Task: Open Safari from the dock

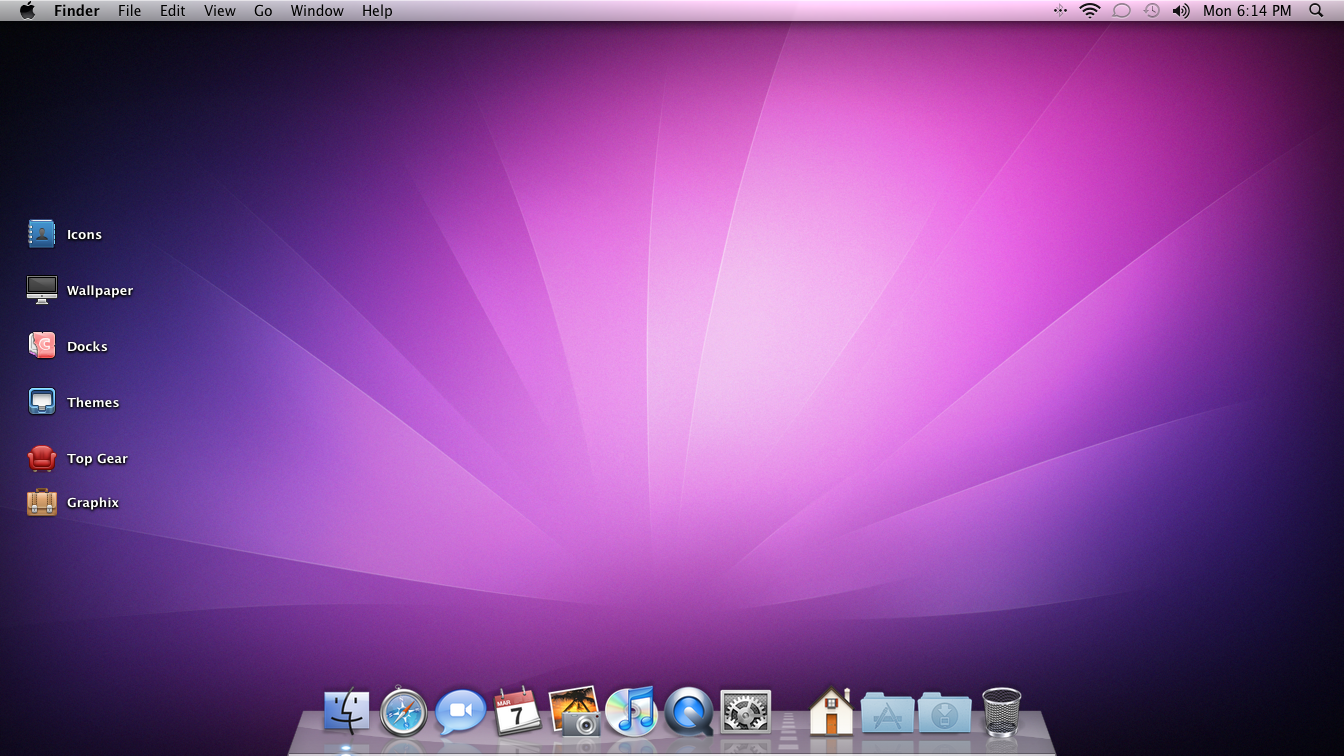Action: coord(404,713)
